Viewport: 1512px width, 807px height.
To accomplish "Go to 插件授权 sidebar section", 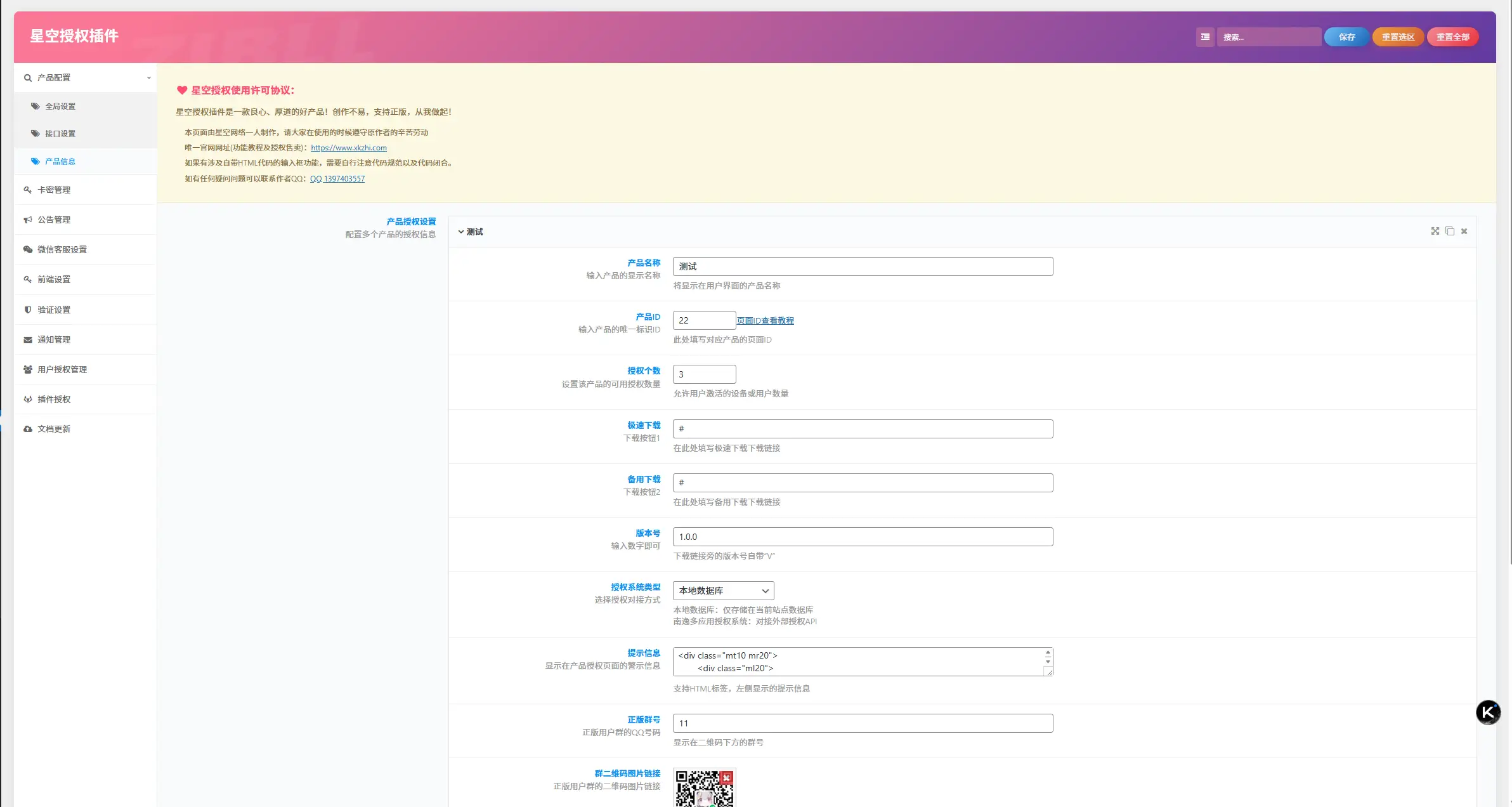I will pos(54,399).
